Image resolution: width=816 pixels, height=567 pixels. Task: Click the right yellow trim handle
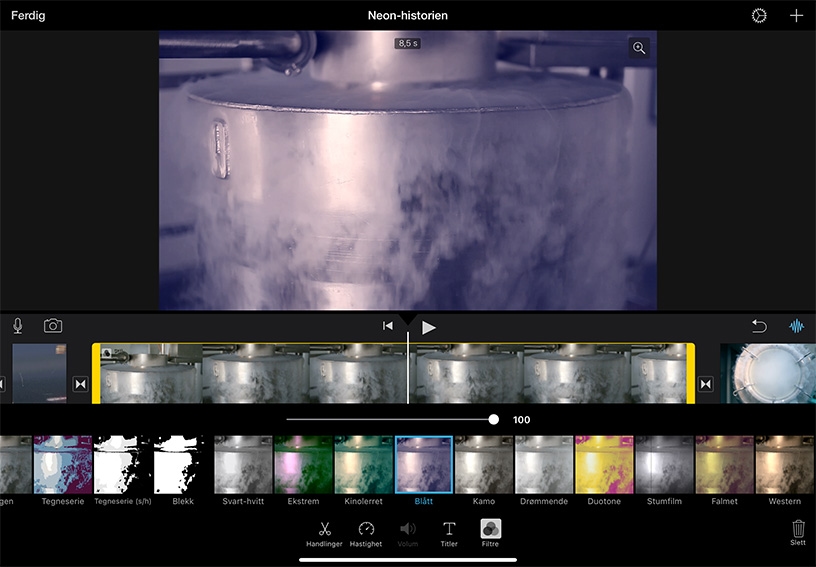click(691, 373)
